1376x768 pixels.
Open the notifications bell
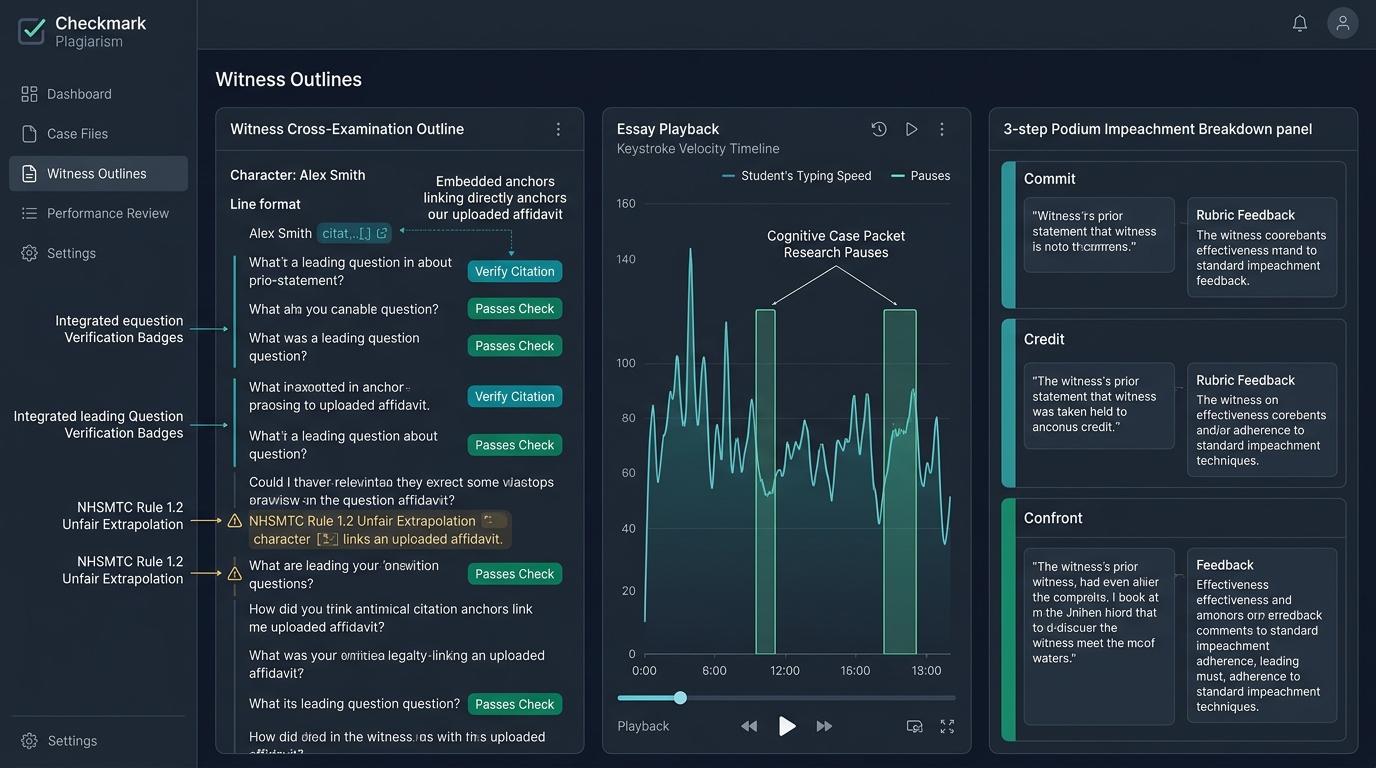point(1300,23)
